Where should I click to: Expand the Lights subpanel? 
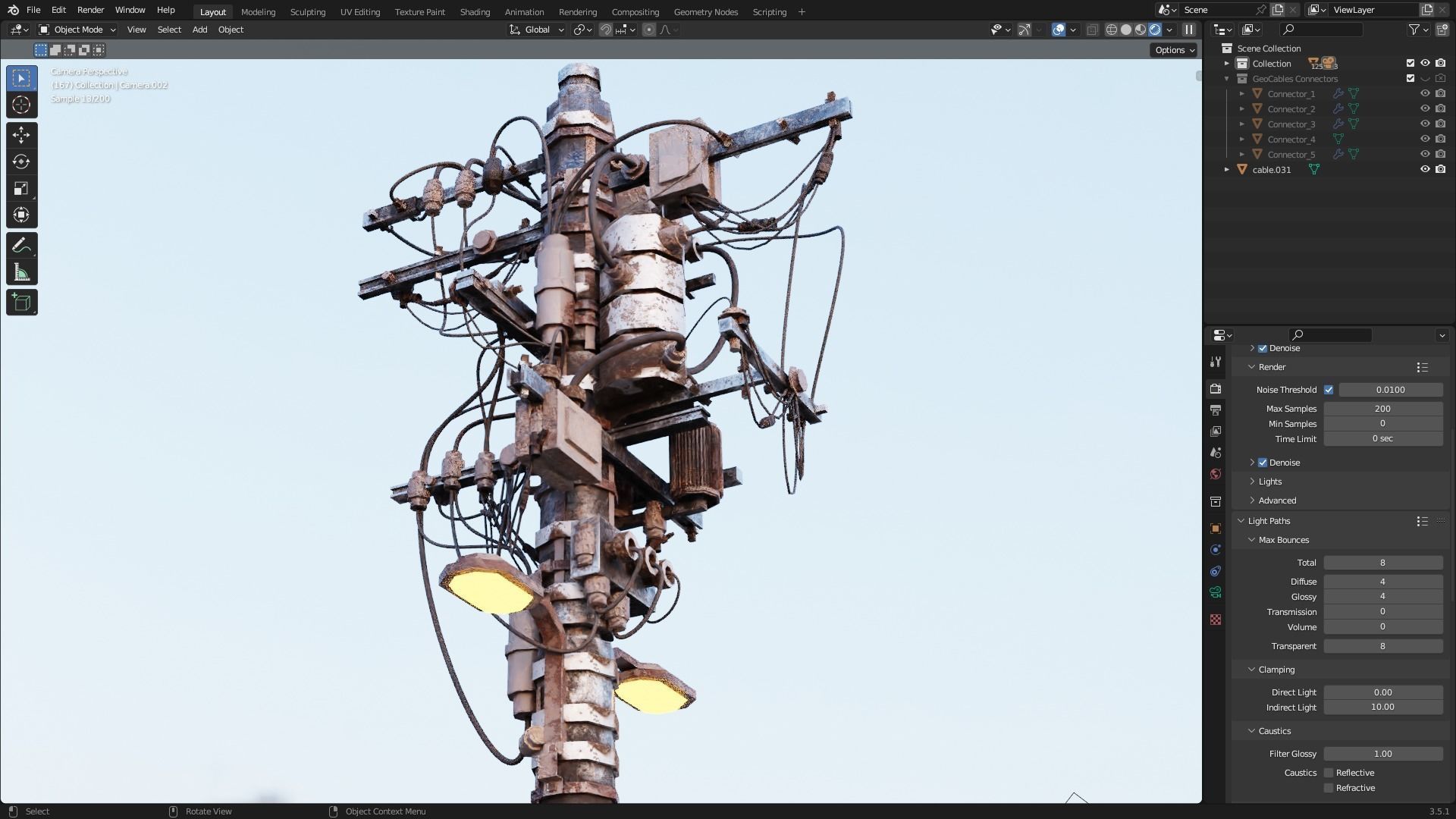click(x=1269, y=482)
